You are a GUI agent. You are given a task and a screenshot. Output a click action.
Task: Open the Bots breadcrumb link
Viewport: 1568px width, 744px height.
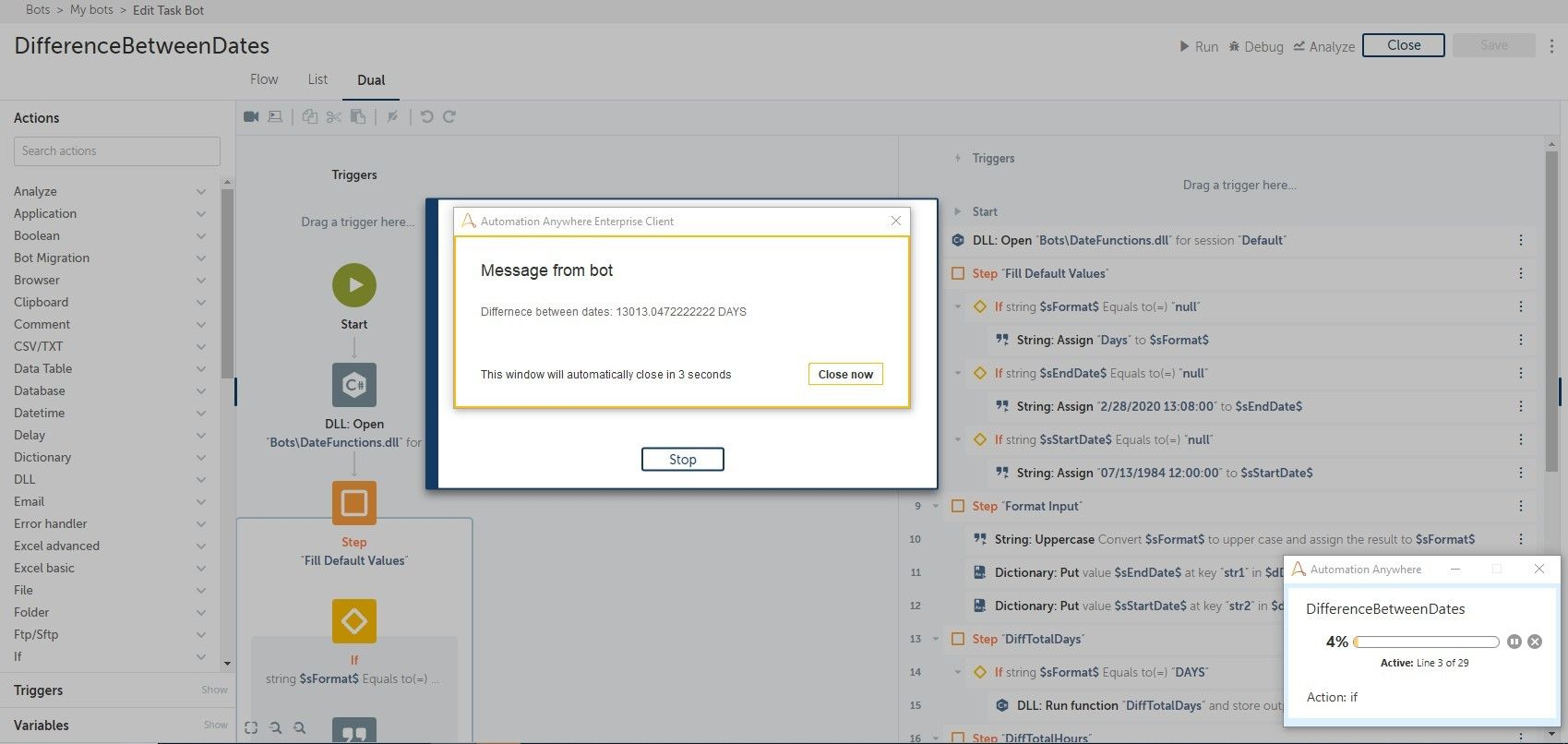[38, 9]
